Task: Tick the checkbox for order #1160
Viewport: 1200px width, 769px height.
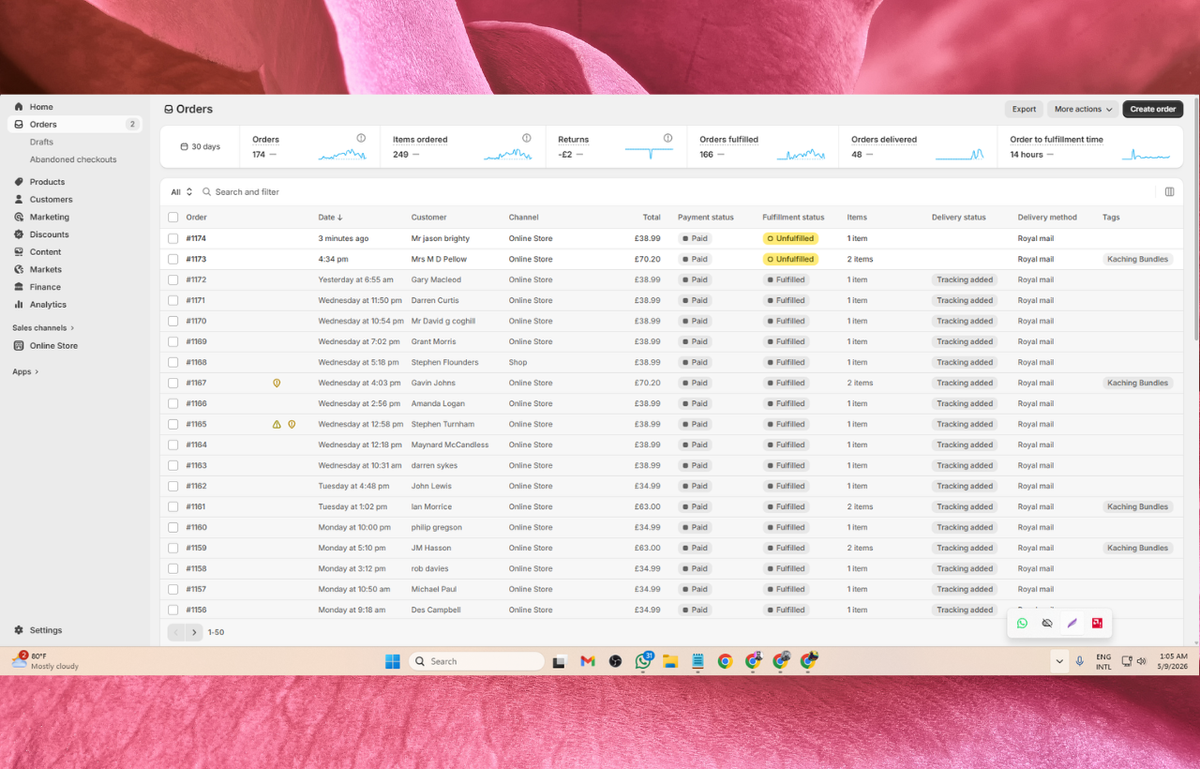Action: (x=173, y=527)
